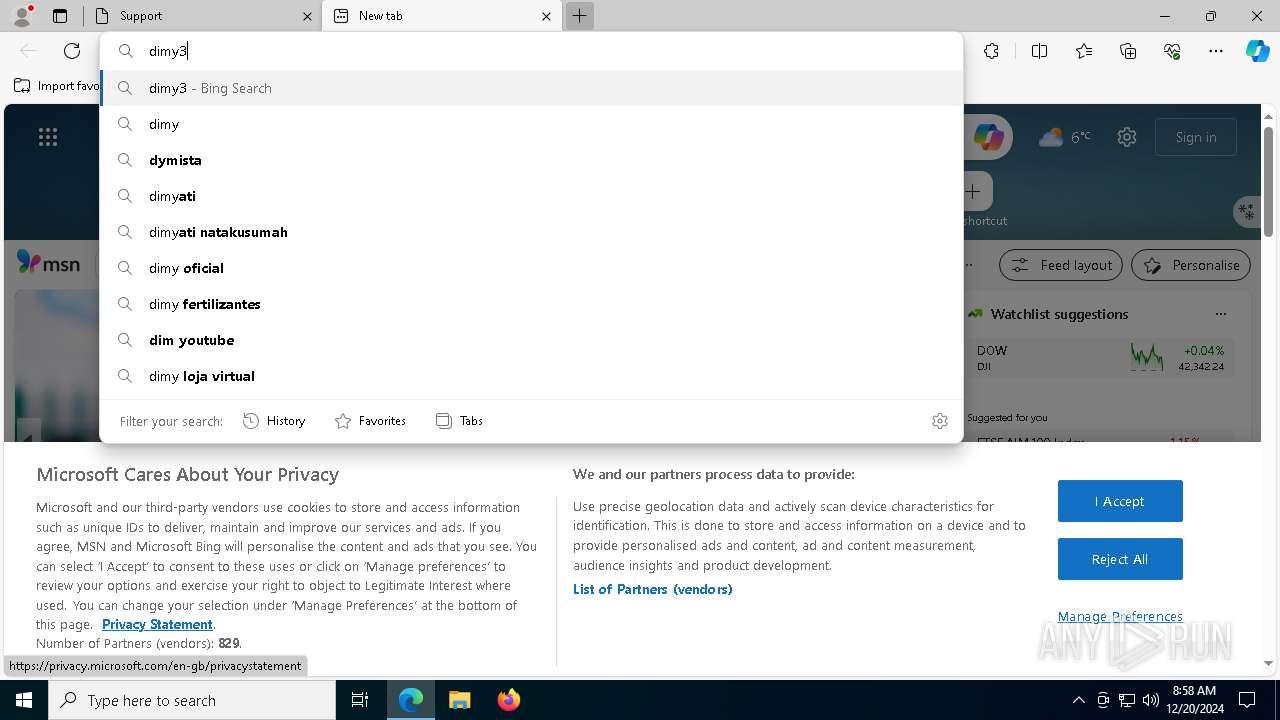Pick 'dimyati natakusumah' suggestion
The width and height of the screenshot is (1280, 720).
pos(531,232)
